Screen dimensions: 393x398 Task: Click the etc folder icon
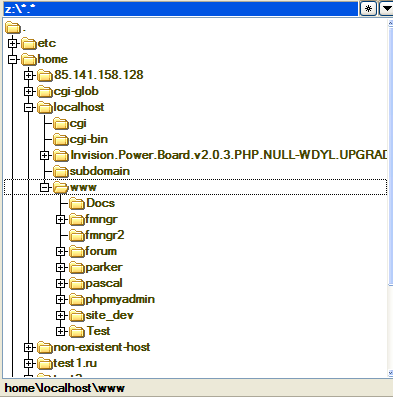(x=29, y=43)
